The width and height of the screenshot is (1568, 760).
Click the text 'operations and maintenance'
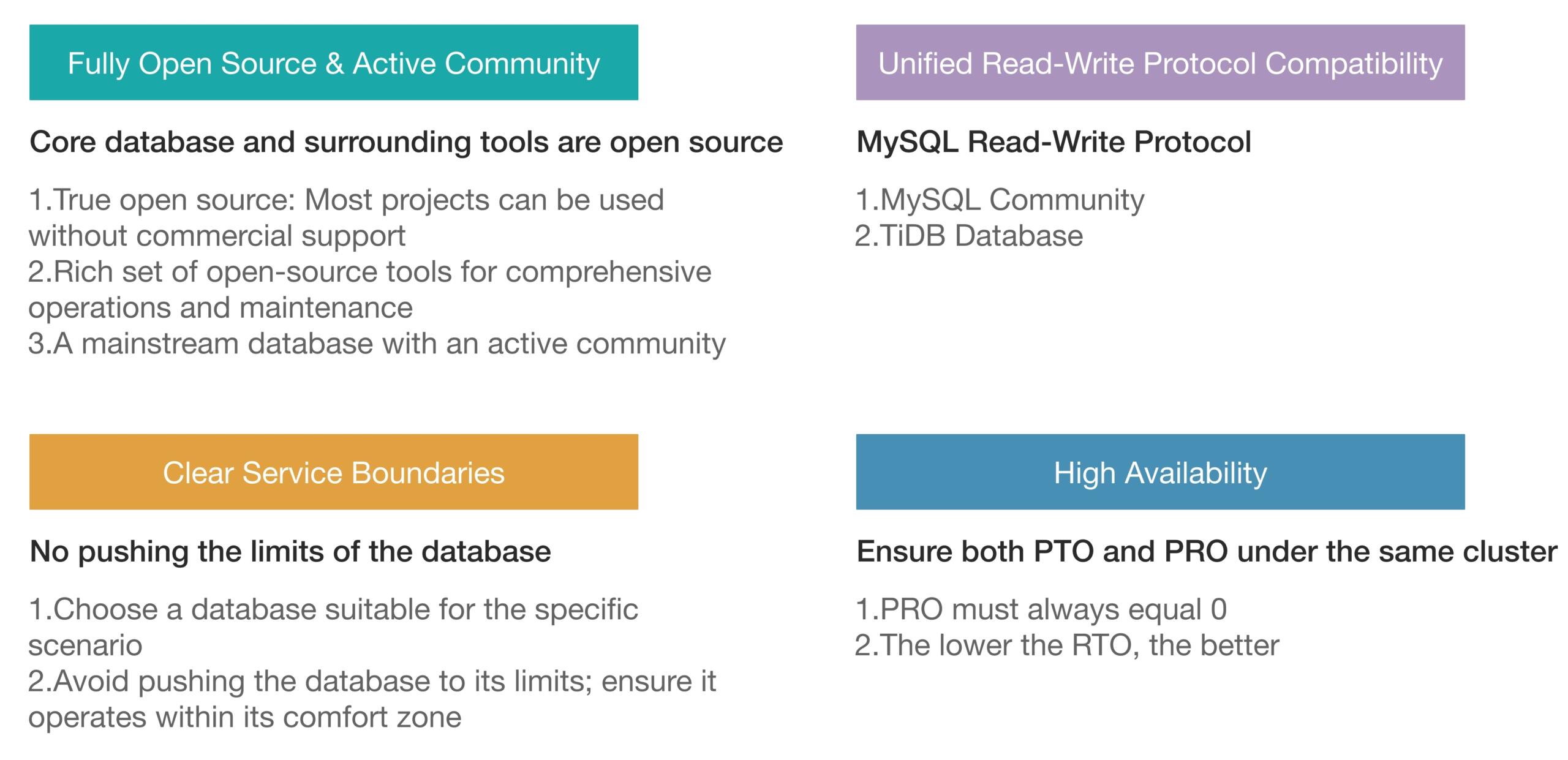221,307
